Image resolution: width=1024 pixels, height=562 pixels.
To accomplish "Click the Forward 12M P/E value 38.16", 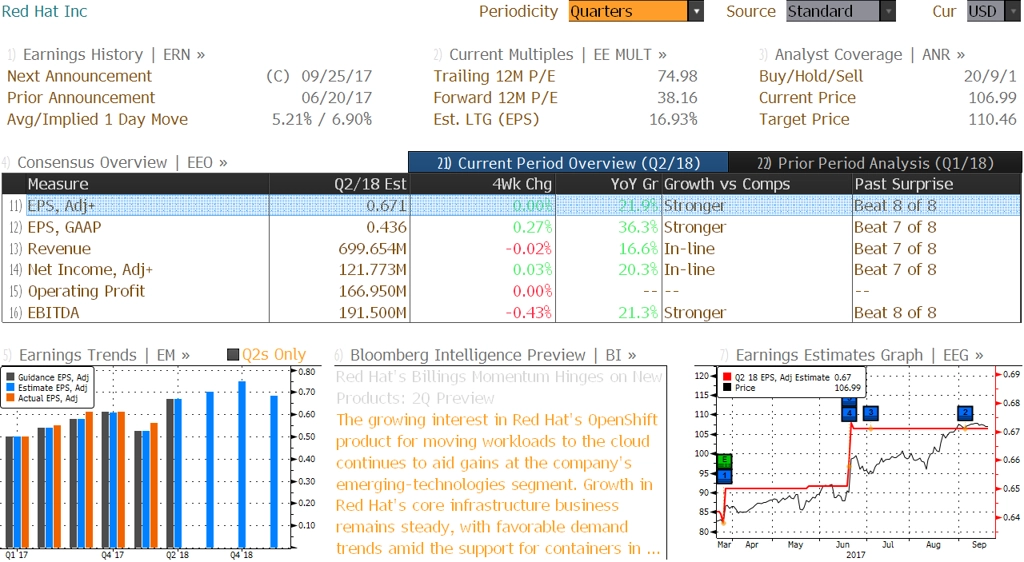I will (677, 98).
